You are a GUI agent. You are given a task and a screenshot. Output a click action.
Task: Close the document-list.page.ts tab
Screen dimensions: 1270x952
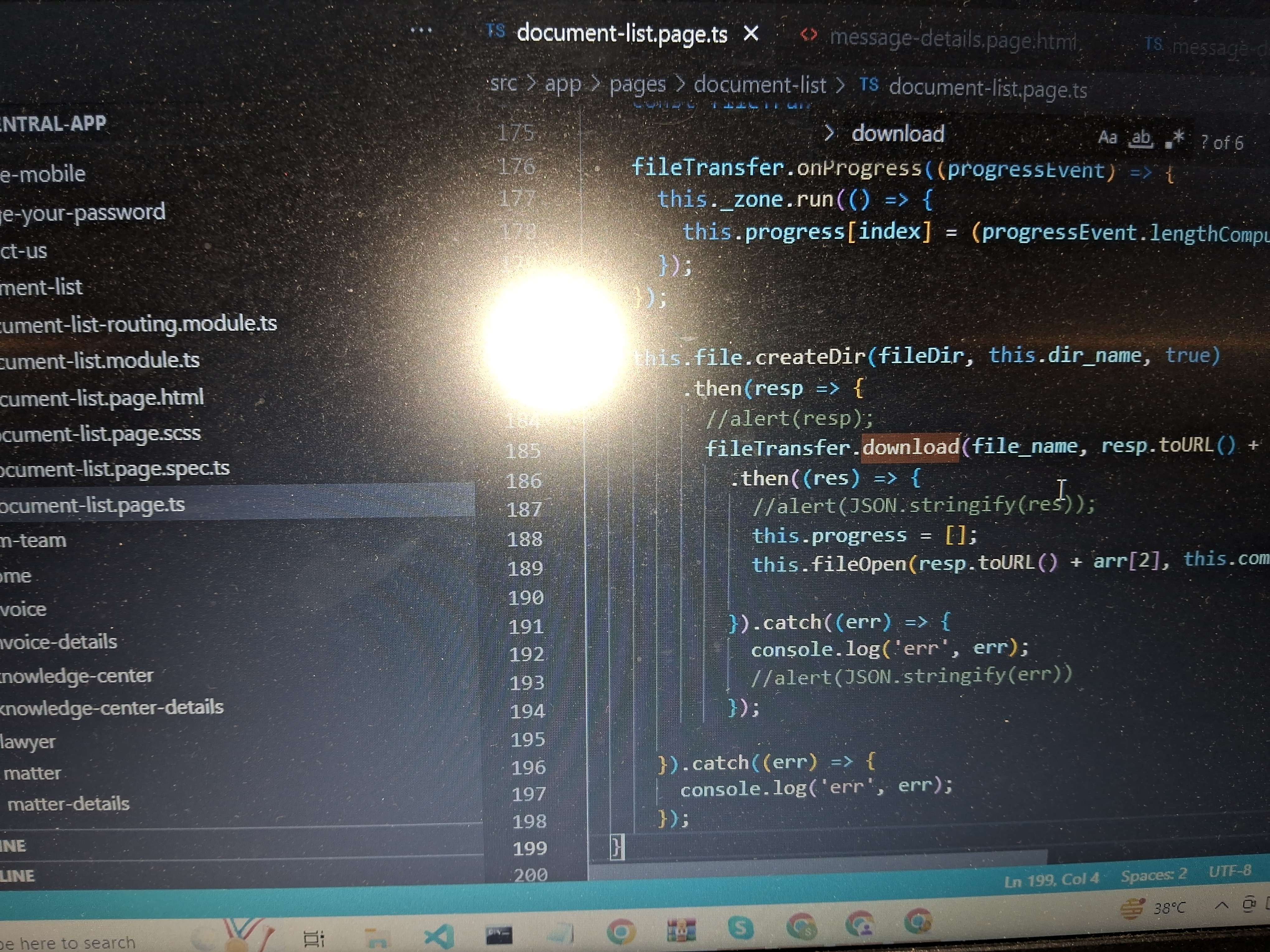click(x=751, y=34)
